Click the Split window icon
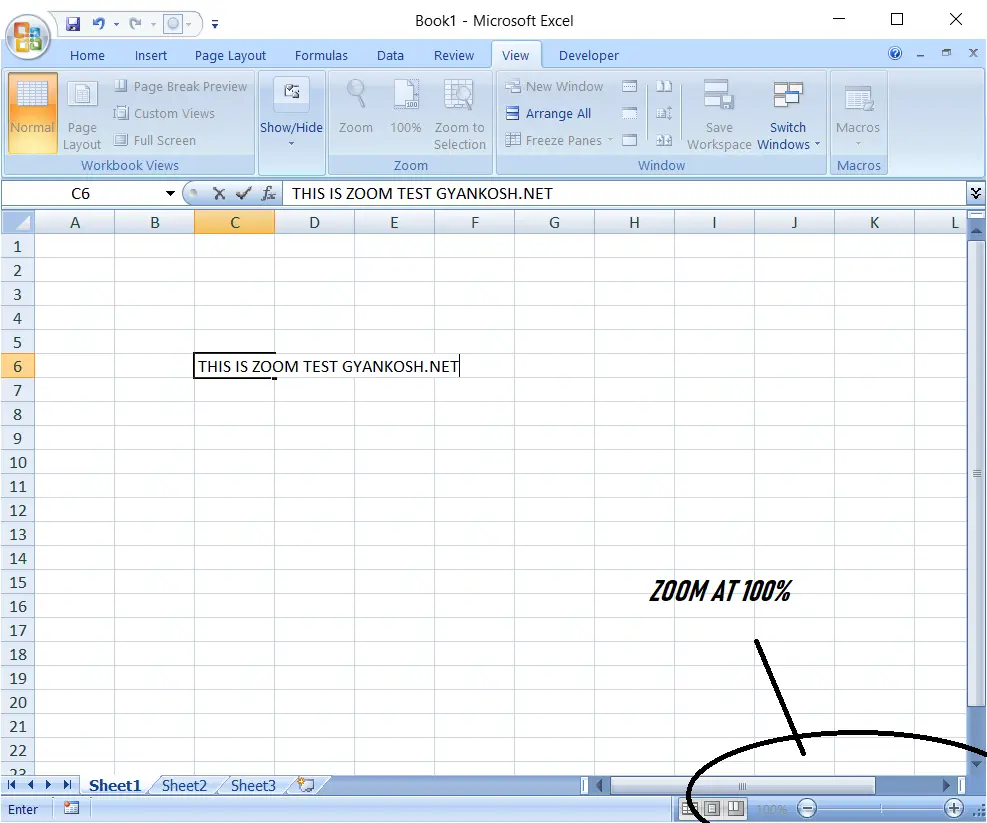The height and width of the screenshot is (823, 987). 629,86
